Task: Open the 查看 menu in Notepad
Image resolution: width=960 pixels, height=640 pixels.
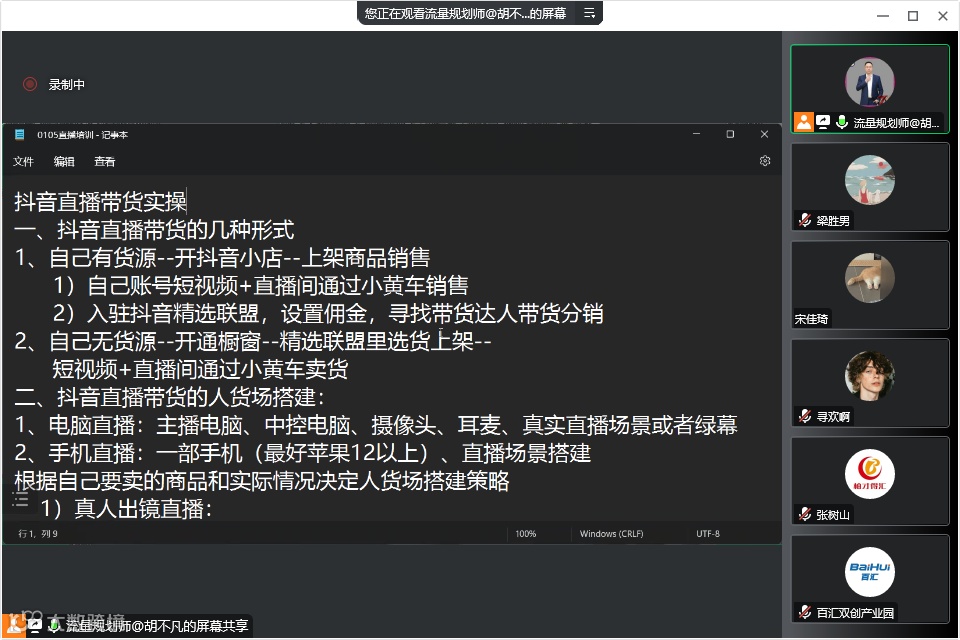Action: coord(105,162)
